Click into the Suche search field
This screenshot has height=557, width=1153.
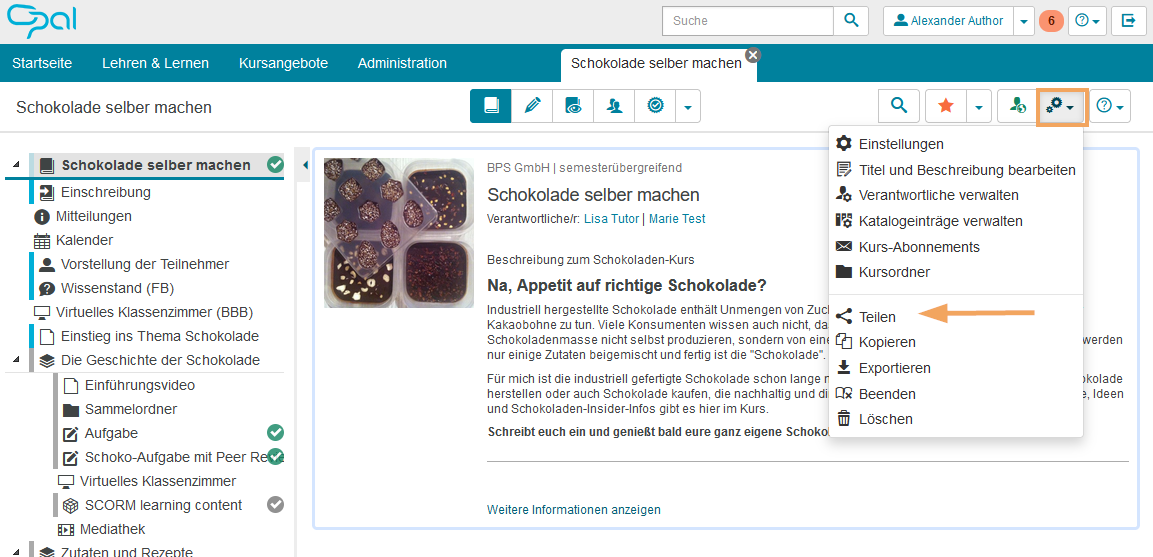tap(748, 21)
